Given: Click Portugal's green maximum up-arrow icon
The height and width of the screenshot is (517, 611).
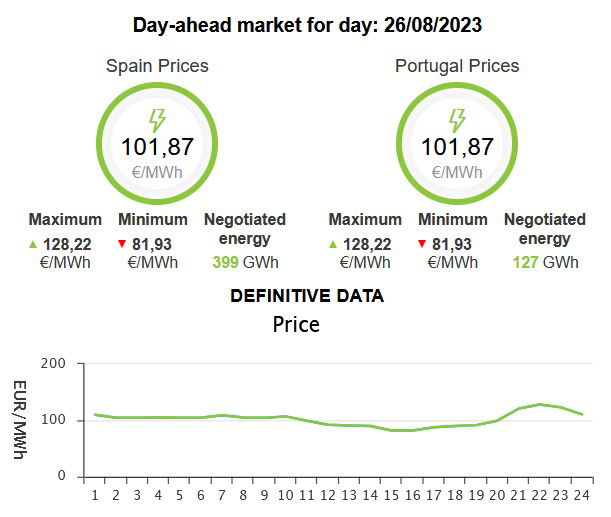Looking at the screenshot, I should pyautogui.click(x=333, y=244).
